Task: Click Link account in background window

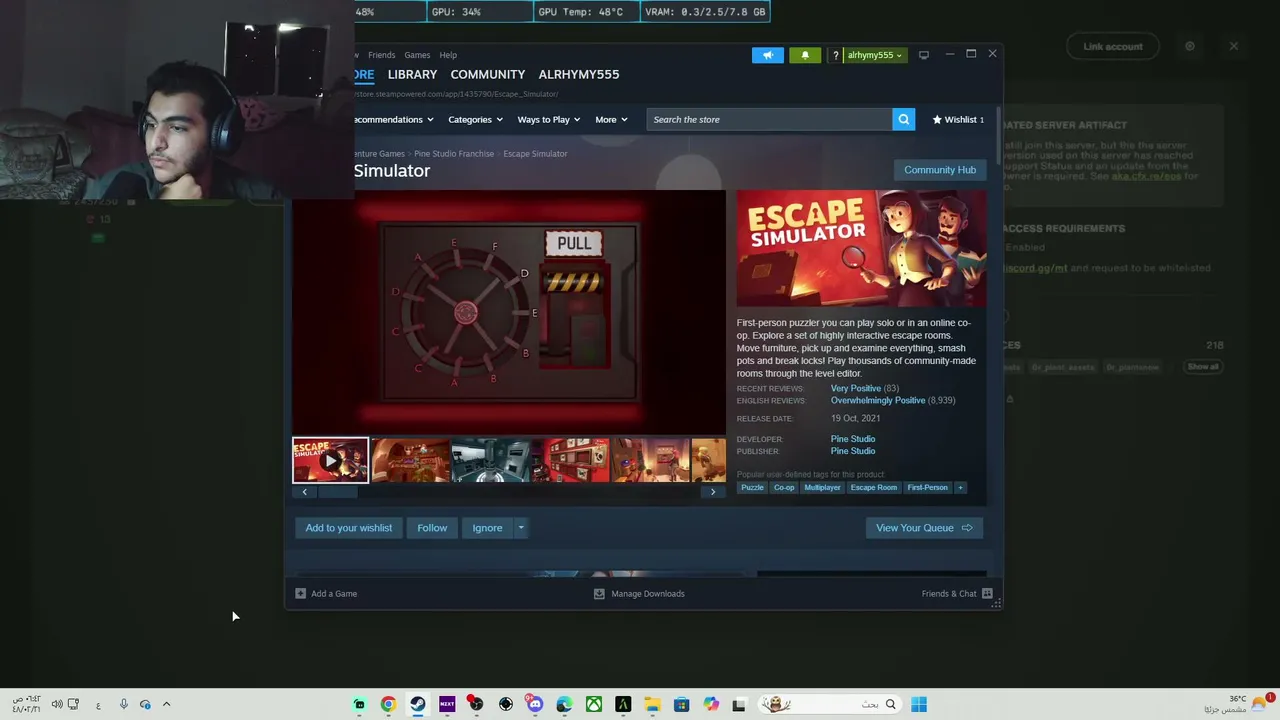Action: (1113, 46)
